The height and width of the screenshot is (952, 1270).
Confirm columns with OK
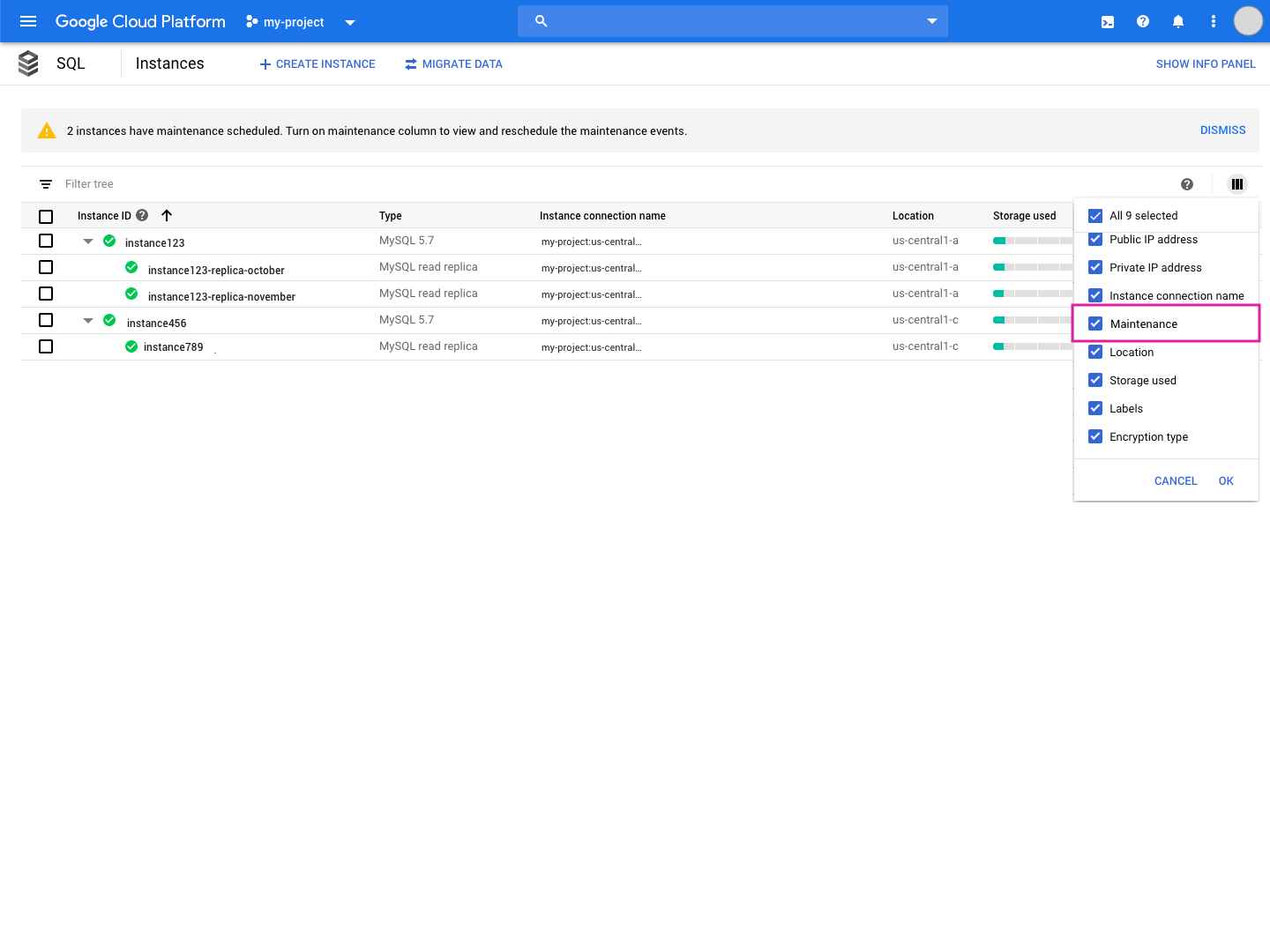(x=1226, y=481)
